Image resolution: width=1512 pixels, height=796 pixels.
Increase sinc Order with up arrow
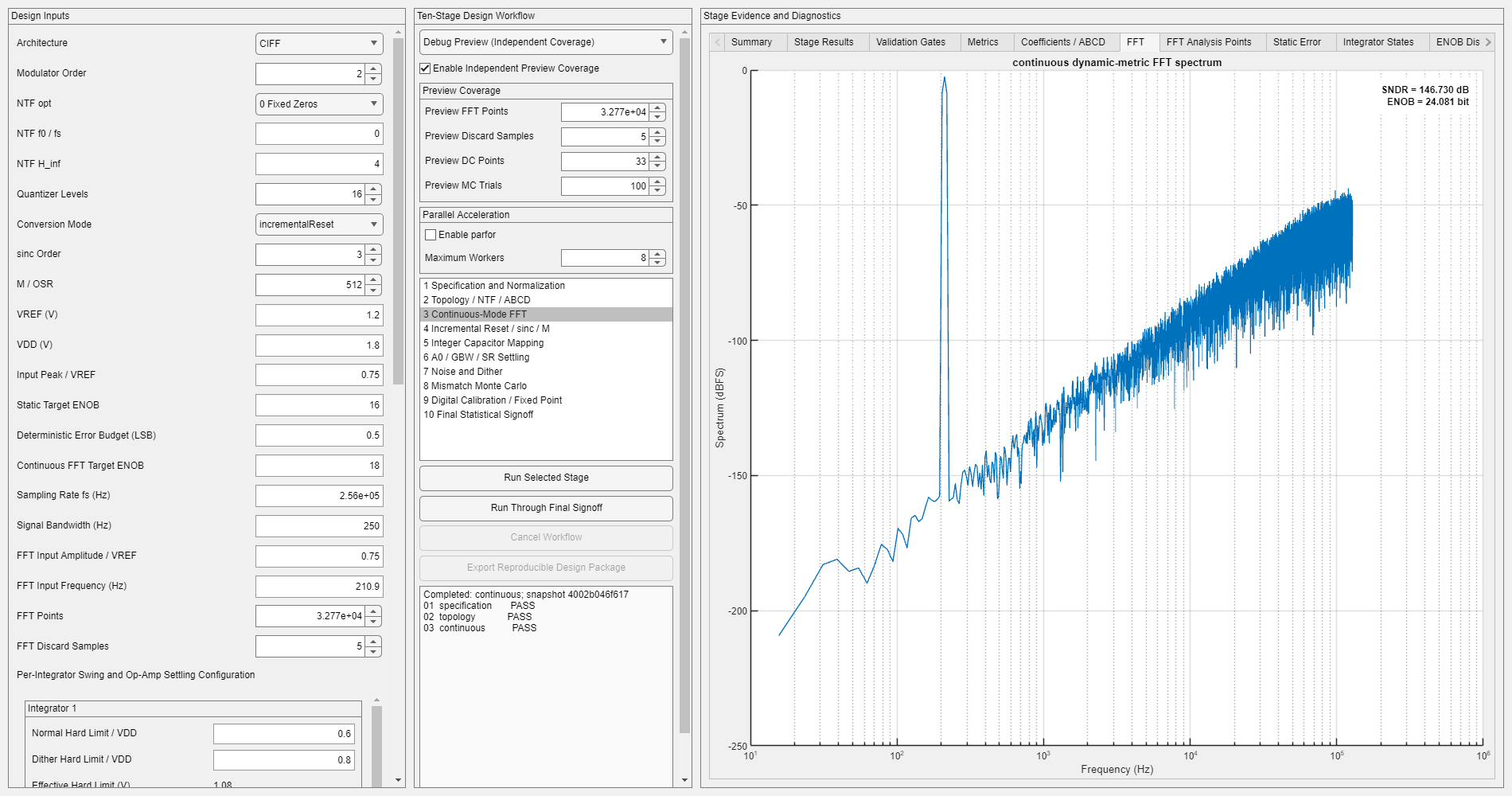click(373, 250)
